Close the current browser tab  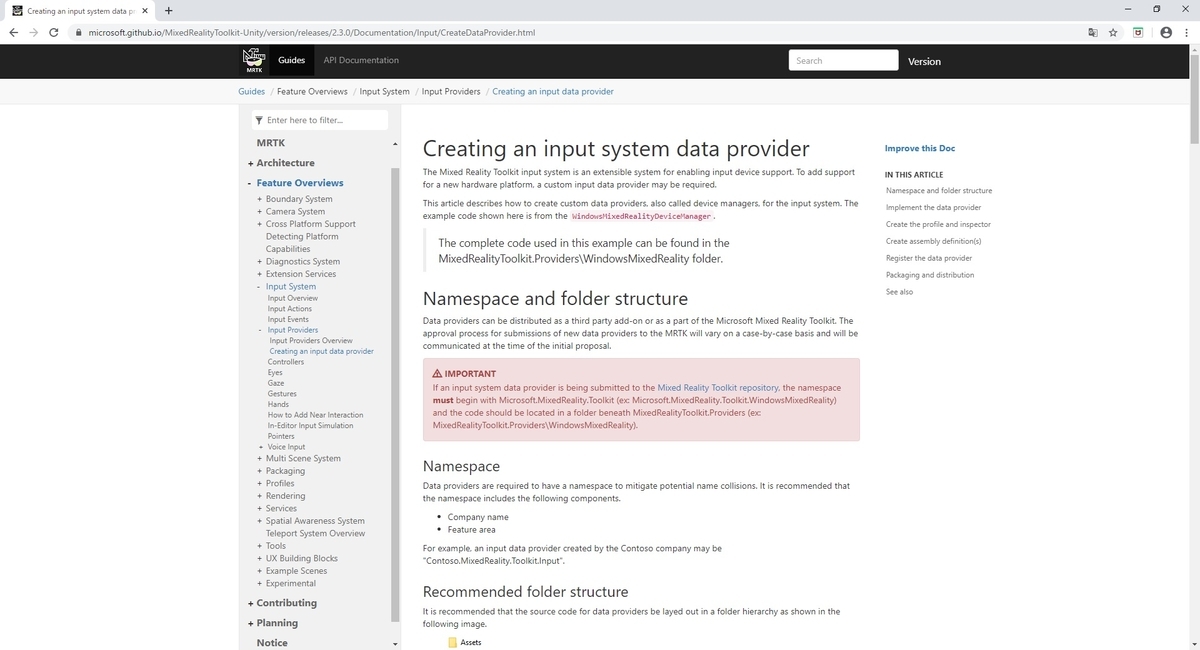coord(145,11)
